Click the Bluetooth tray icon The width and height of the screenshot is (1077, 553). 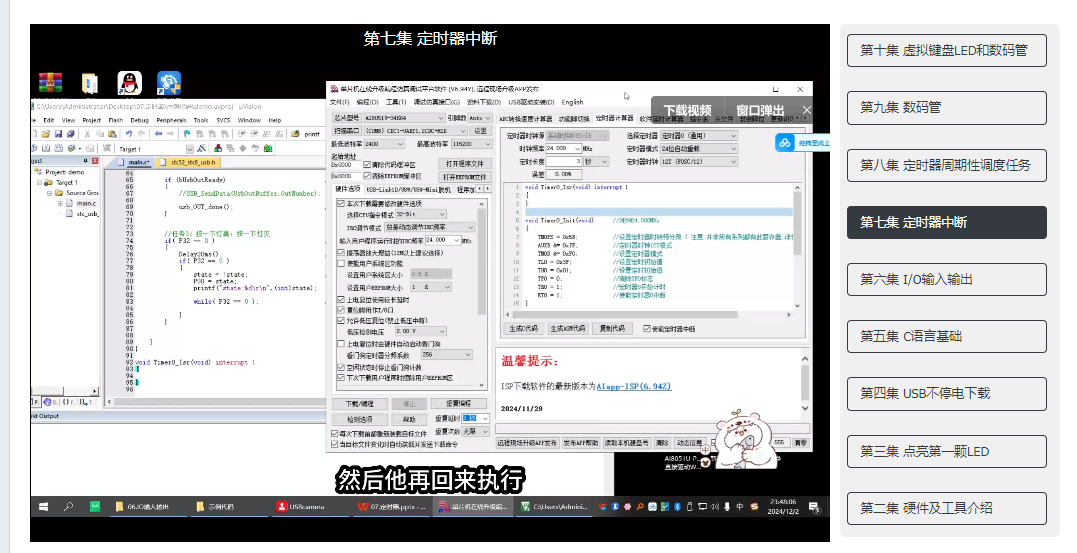pyautogui.click(x=677, y=506)
